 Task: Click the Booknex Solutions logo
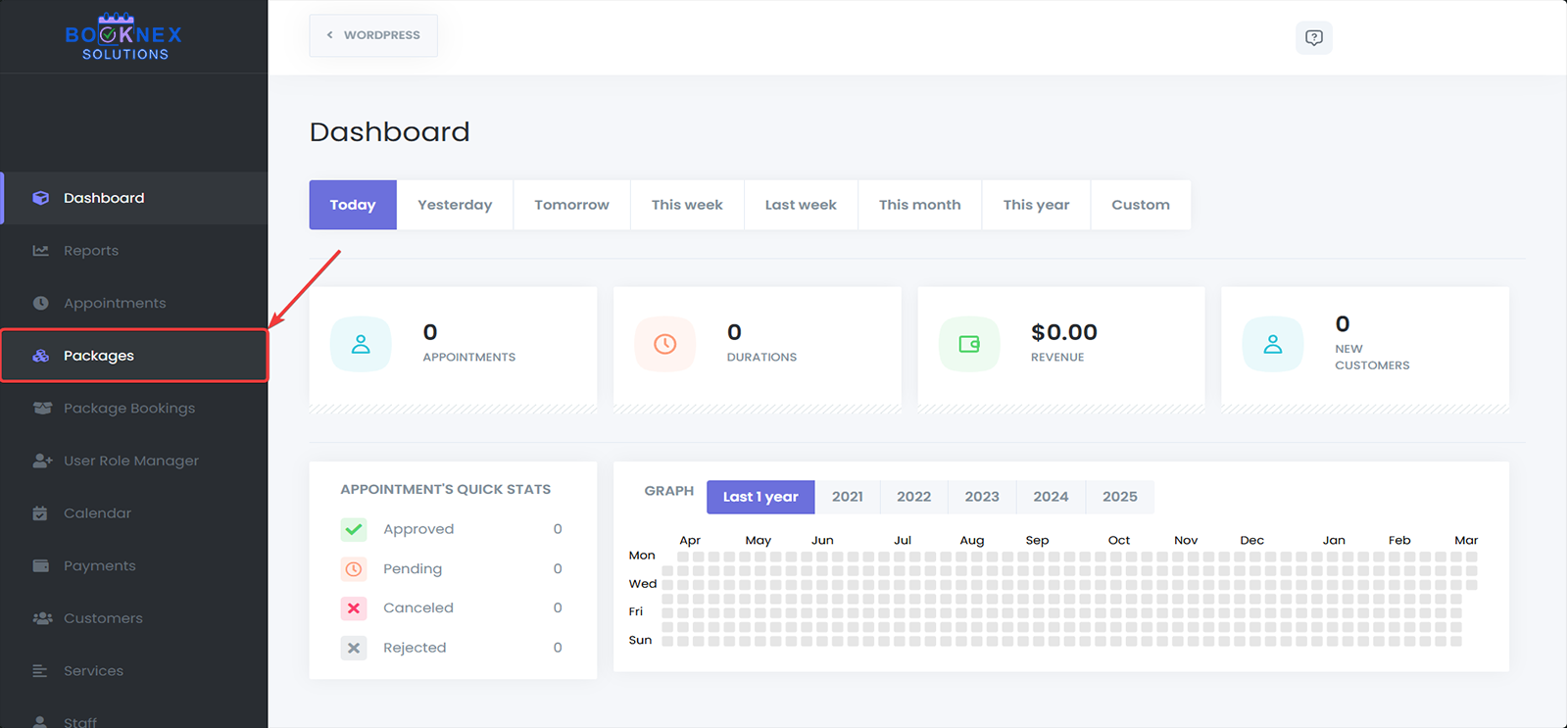(123, 37)
